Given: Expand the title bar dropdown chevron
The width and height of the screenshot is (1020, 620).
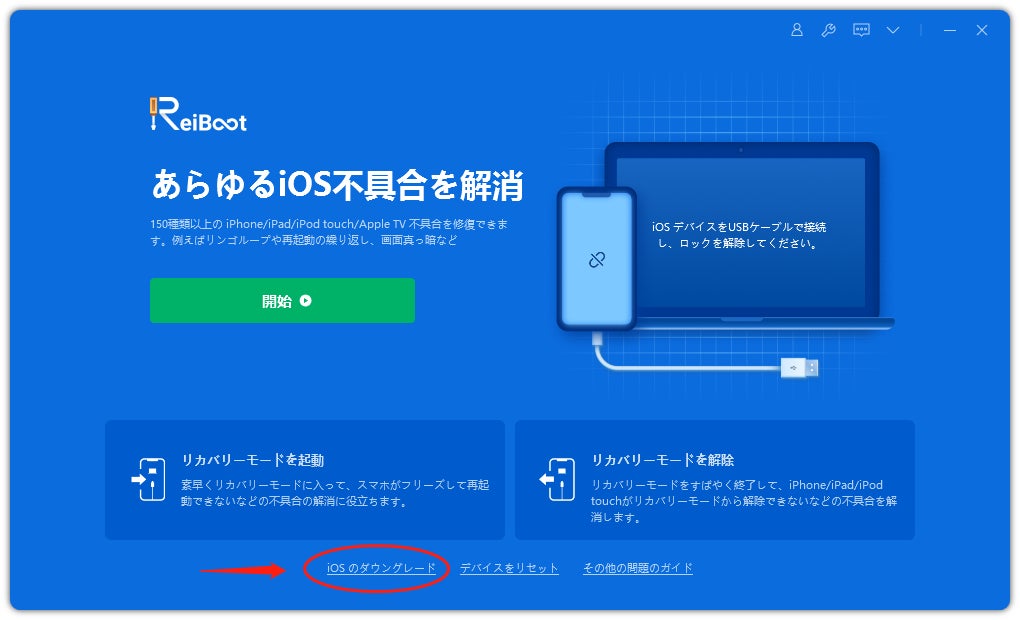Looking at the screenshot, I should point(893,30).
